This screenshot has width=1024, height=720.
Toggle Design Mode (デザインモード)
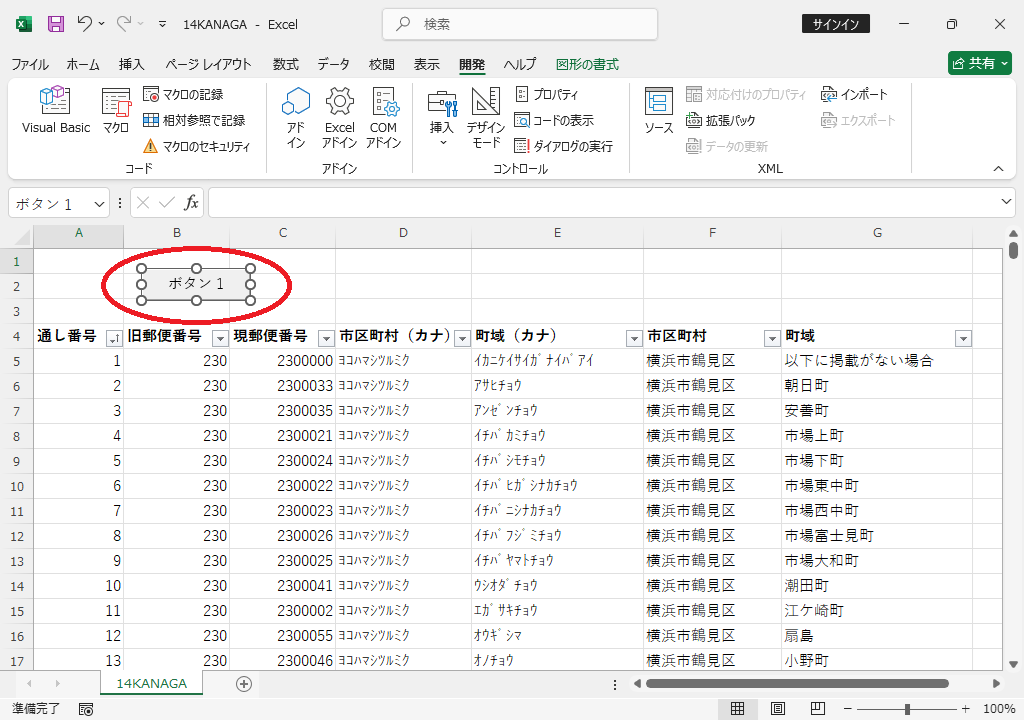click(486, 118)
